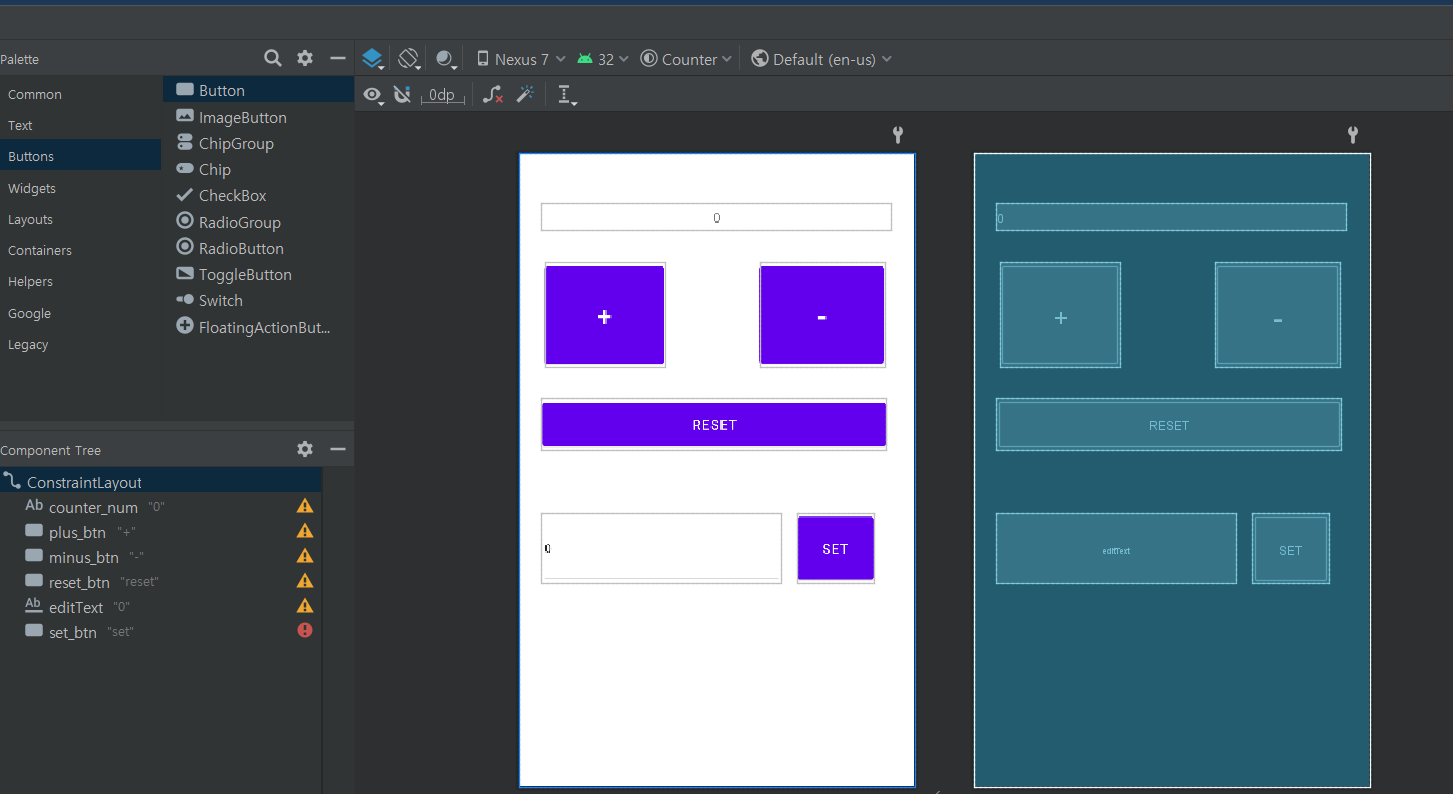Open Palette settings gear
This screenshot has height=794, width=1453.
[305, 59]
